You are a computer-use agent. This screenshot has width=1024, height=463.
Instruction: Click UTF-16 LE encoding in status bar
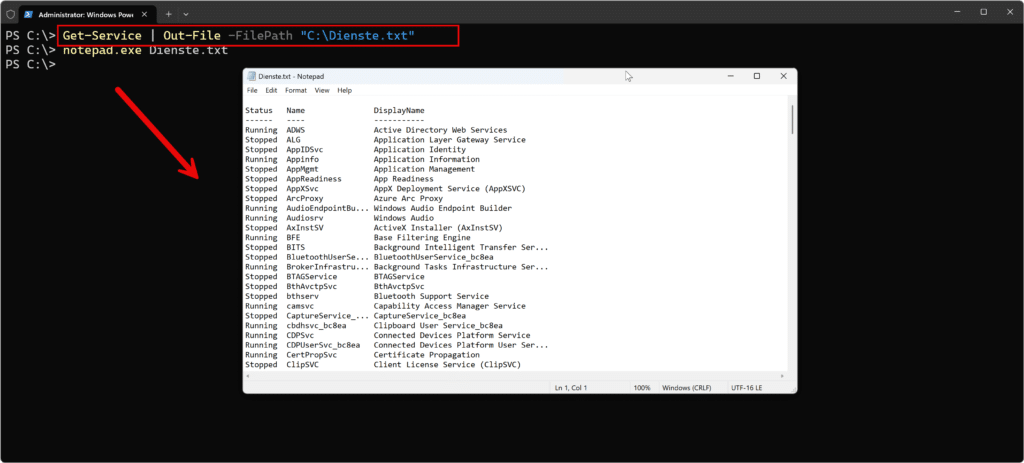[x=747, y=388]
